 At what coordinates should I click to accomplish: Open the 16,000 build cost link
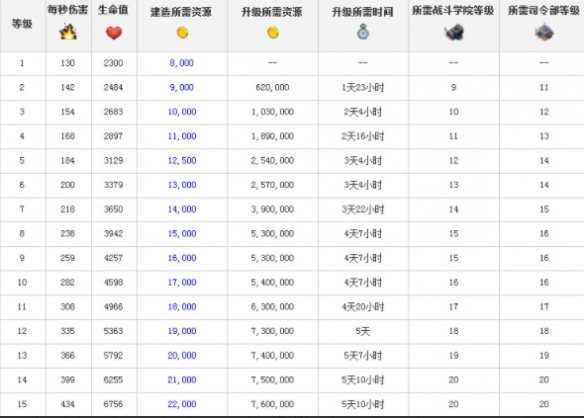[x=182, y=258]
